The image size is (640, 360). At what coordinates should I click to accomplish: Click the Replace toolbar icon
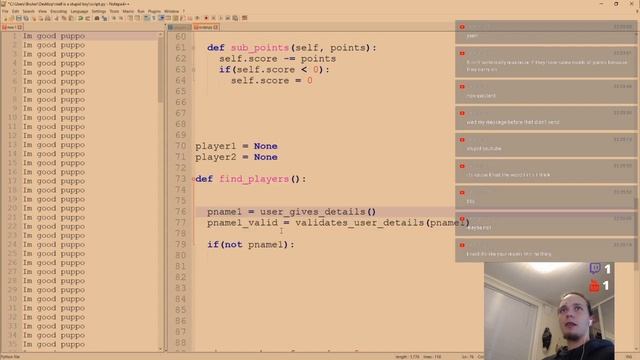[105, 18]
